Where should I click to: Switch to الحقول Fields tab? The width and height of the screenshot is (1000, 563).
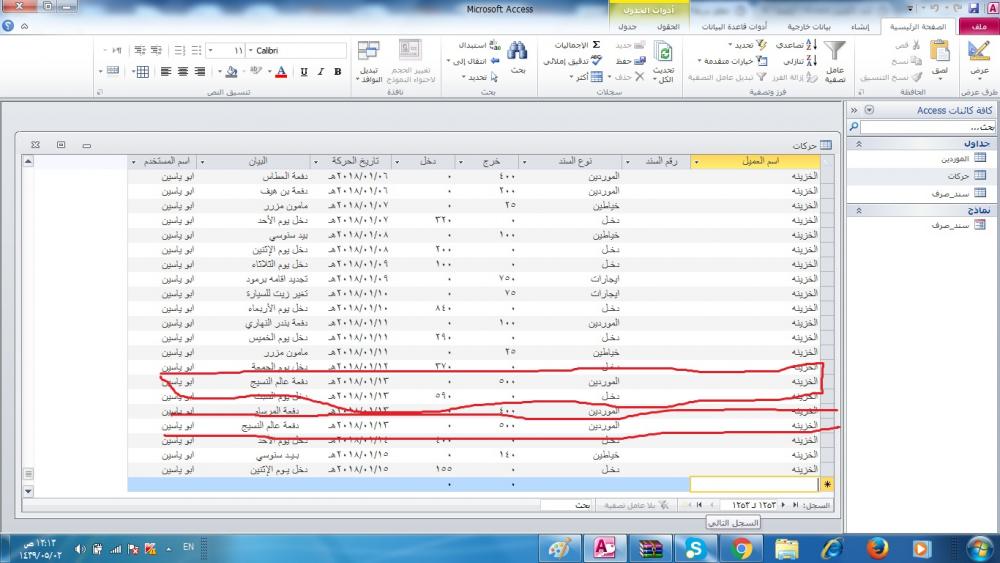tap(668, 27)
